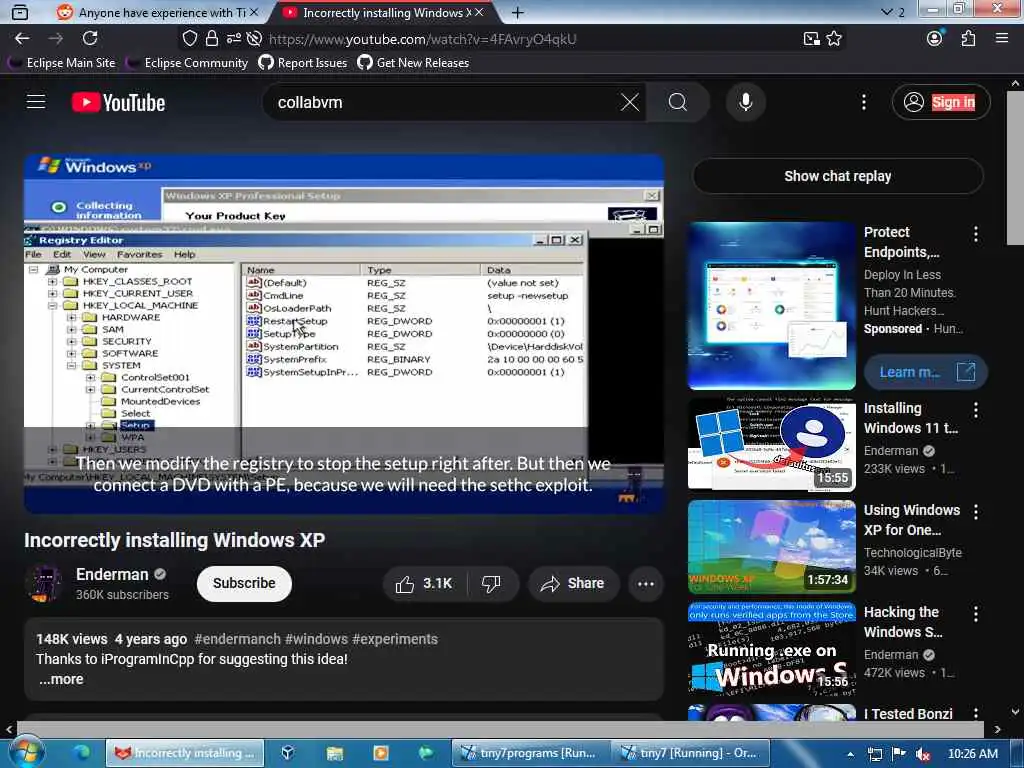Viewport: 1024px width, 768px height.
Task: Open options for Hacking the Windows S video
Action: [975, 613]
